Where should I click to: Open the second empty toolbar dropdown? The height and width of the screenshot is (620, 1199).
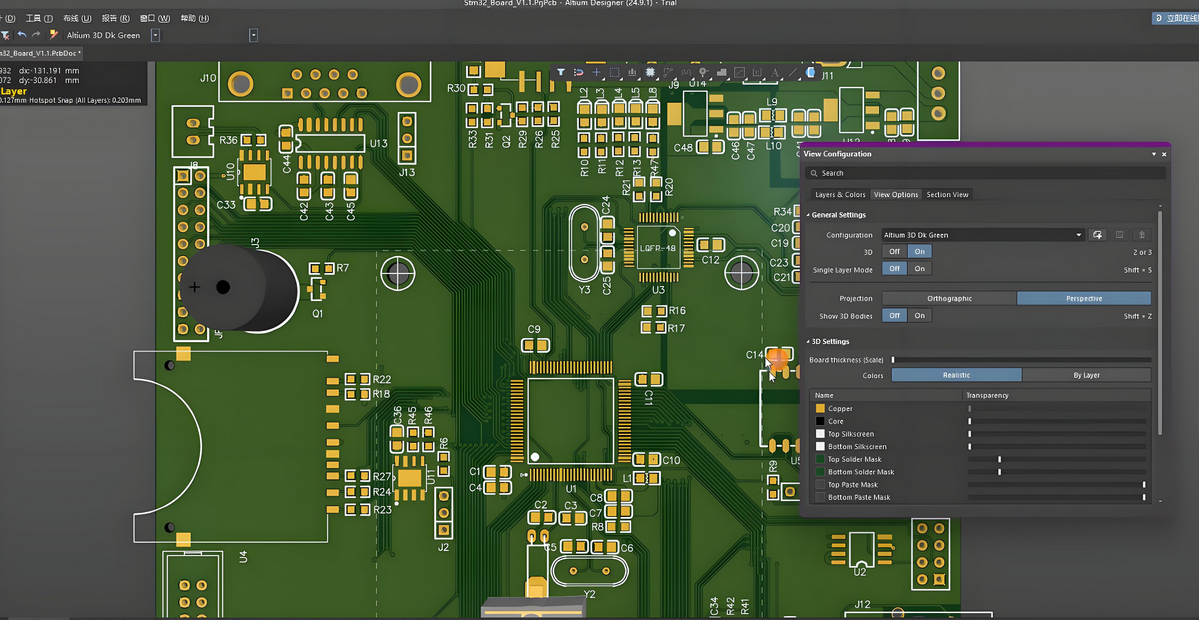[253, 35]
